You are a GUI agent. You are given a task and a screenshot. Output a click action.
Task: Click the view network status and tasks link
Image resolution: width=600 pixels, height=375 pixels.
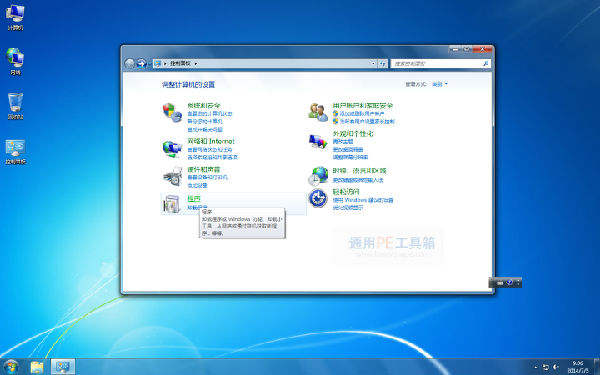point(210,150)
